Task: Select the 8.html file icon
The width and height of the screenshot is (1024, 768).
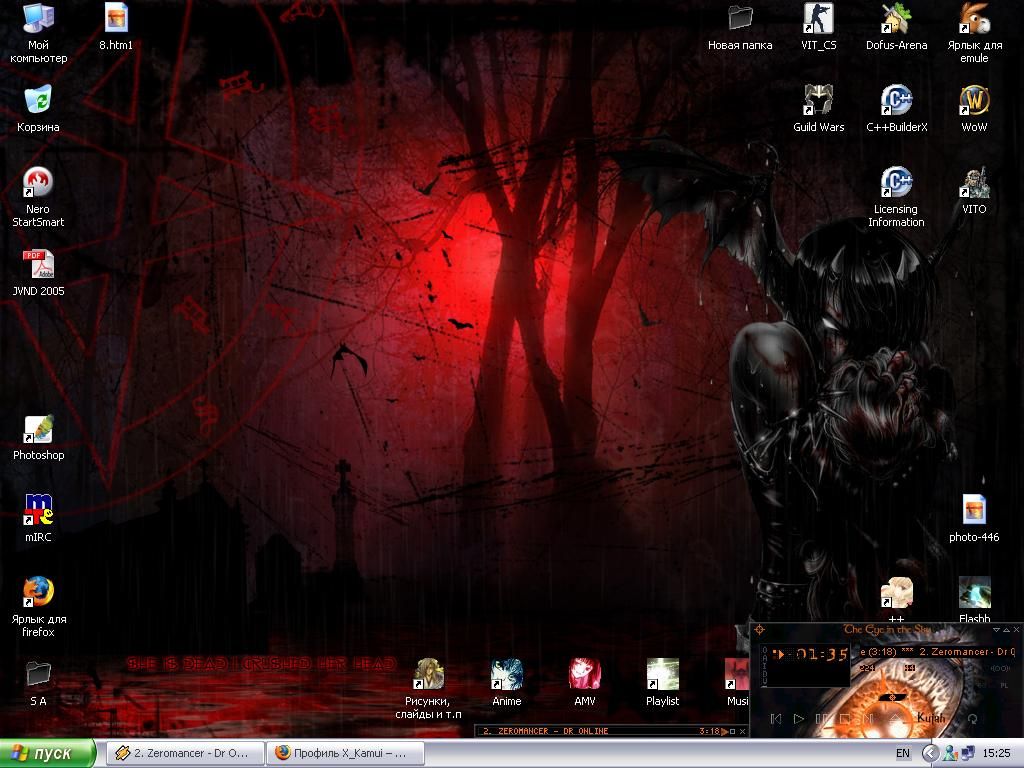Action: (x=116, y=27)
